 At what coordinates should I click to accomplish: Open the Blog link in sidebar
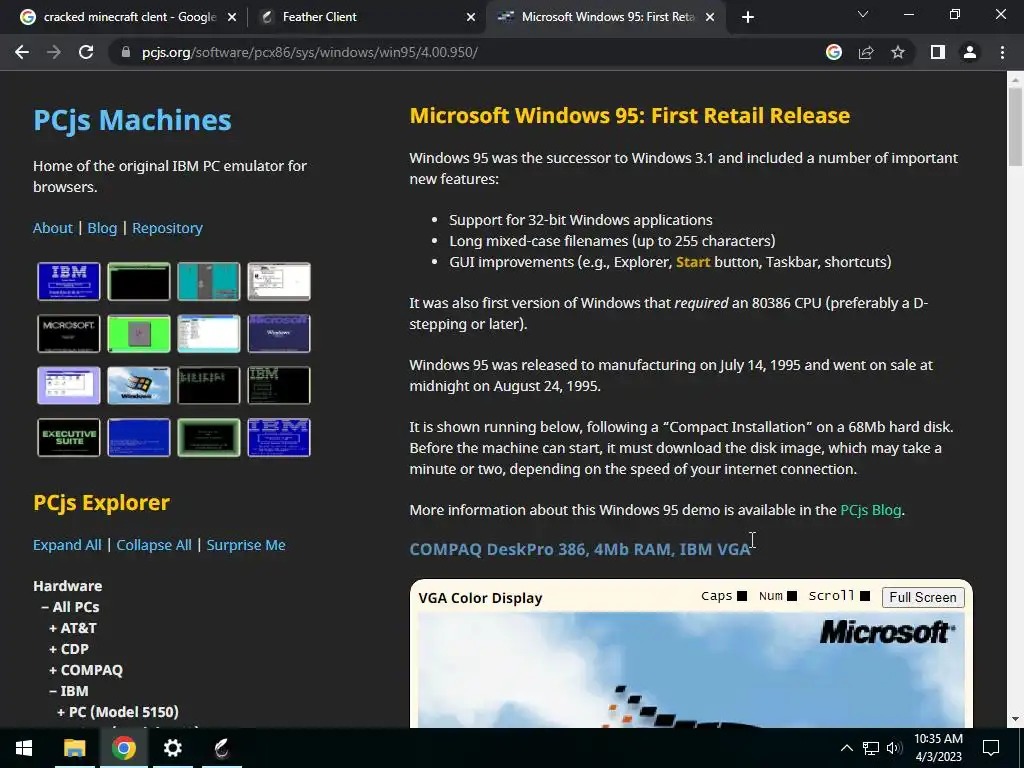tap(102, 228)
